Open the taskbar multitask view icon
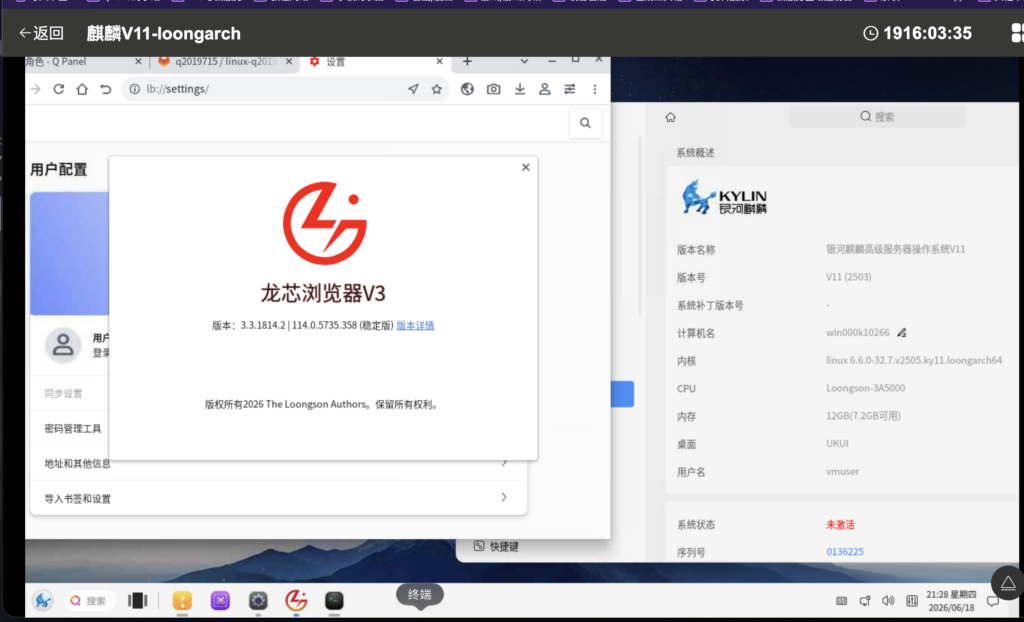Image resolution: width=1024 pixels, height=622 pixels. tap(138, 600)
